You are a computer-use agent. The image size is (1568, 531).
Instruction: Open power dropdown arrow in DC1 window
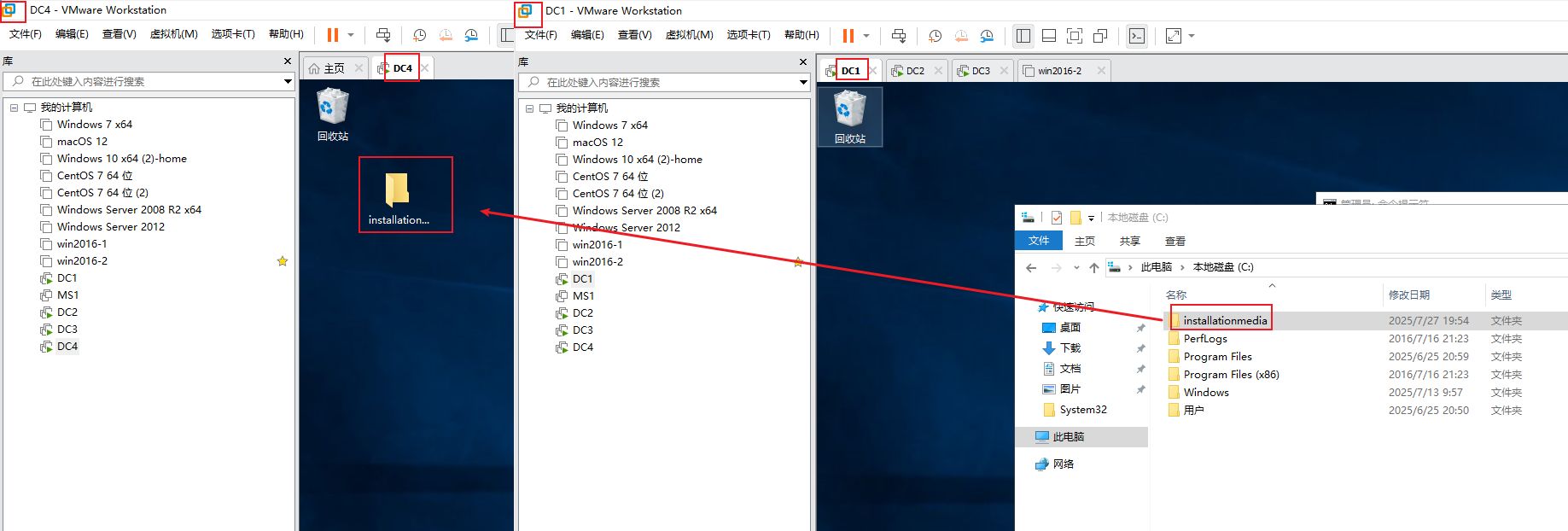866,36
